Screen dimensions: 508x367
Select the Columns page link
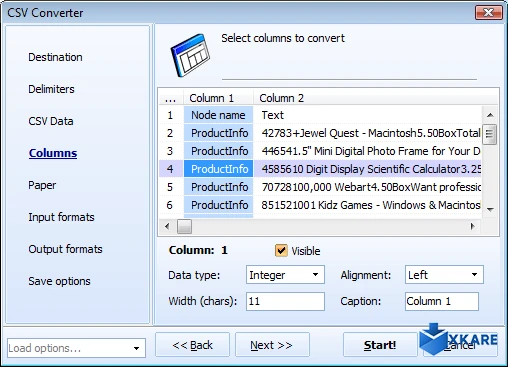(53, 153)
